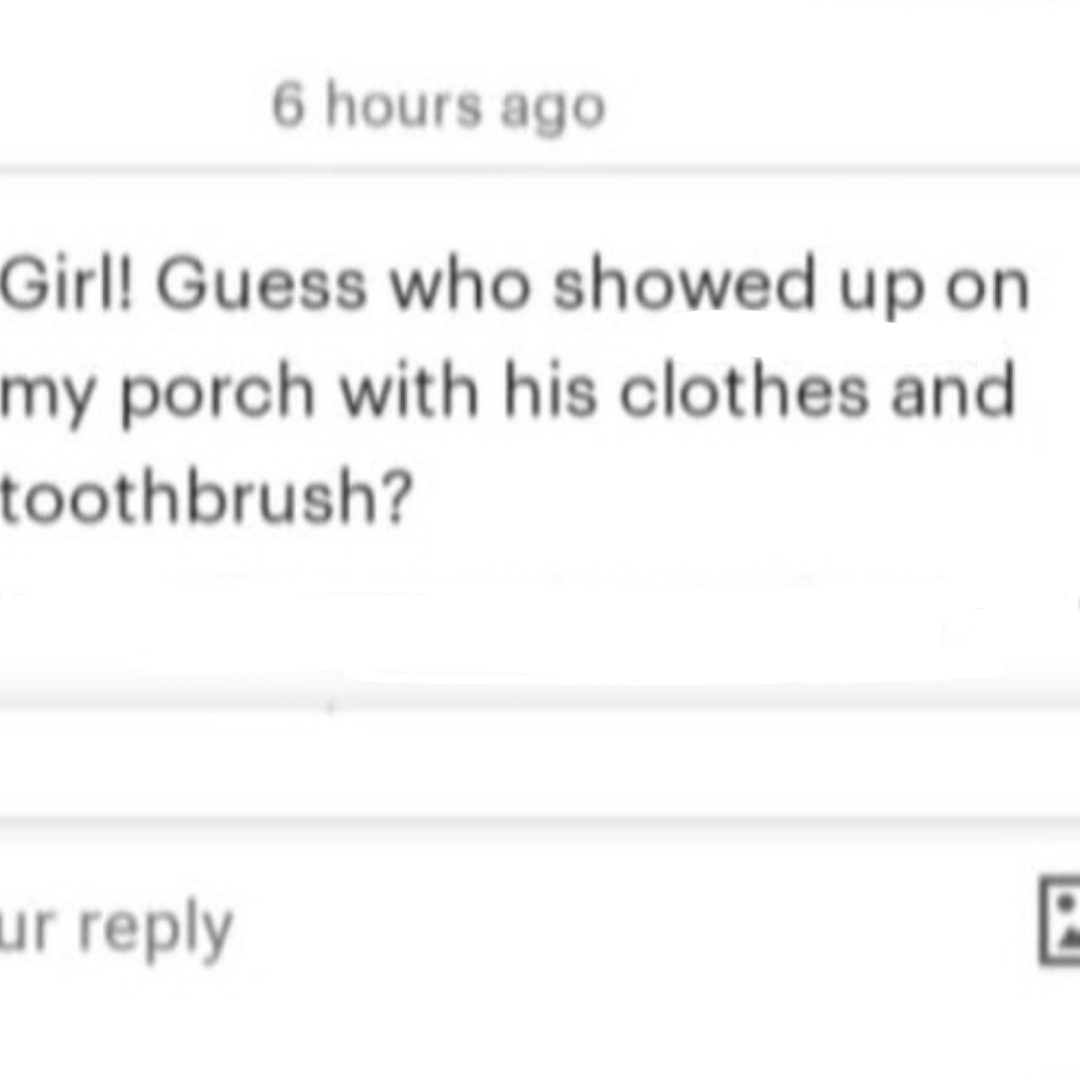Image resolution: width=1080 pixels, height=1080 pixels.
Task: Select the message starting with "Girl!"
Action: 510,391
